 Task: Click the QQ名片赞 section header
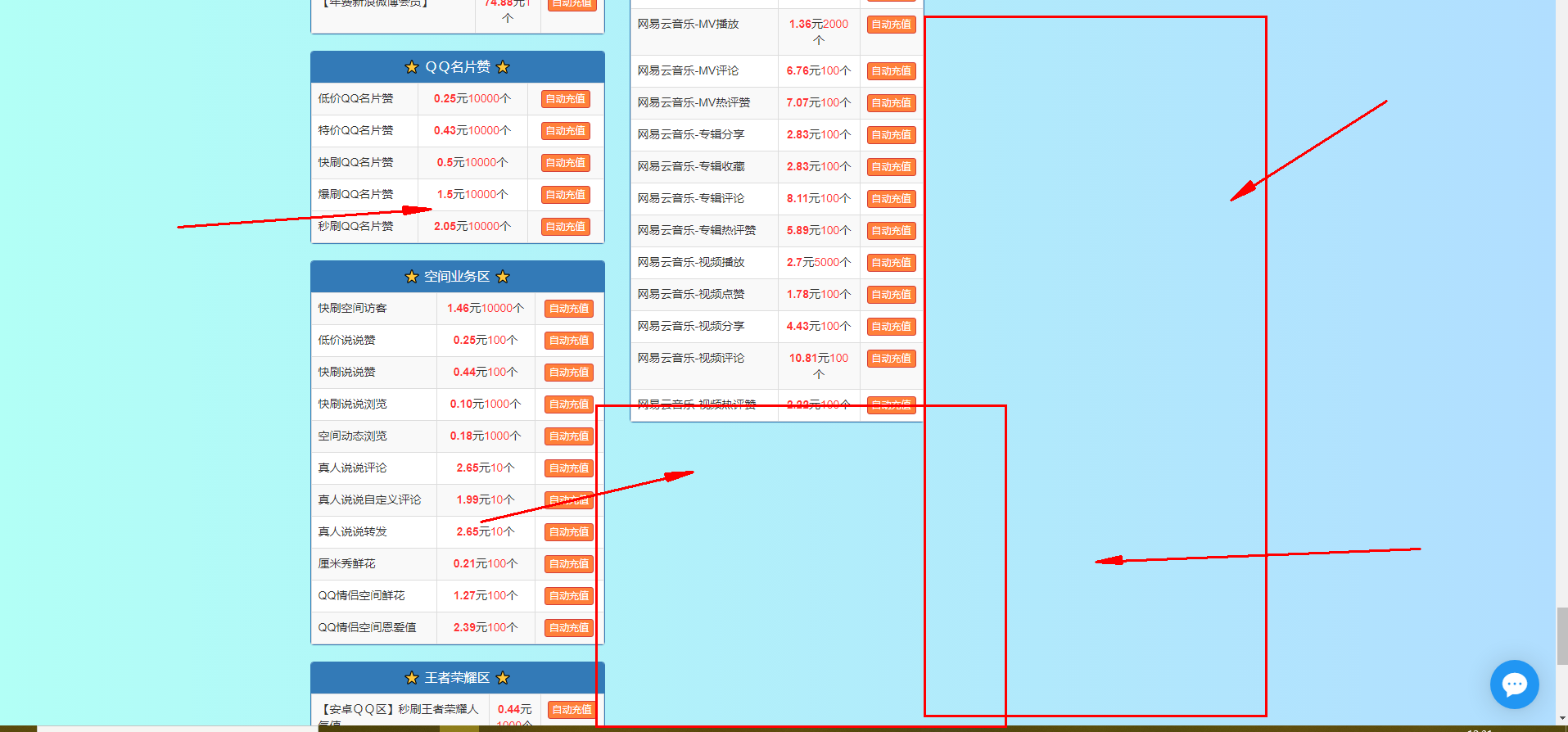[458, 67]
